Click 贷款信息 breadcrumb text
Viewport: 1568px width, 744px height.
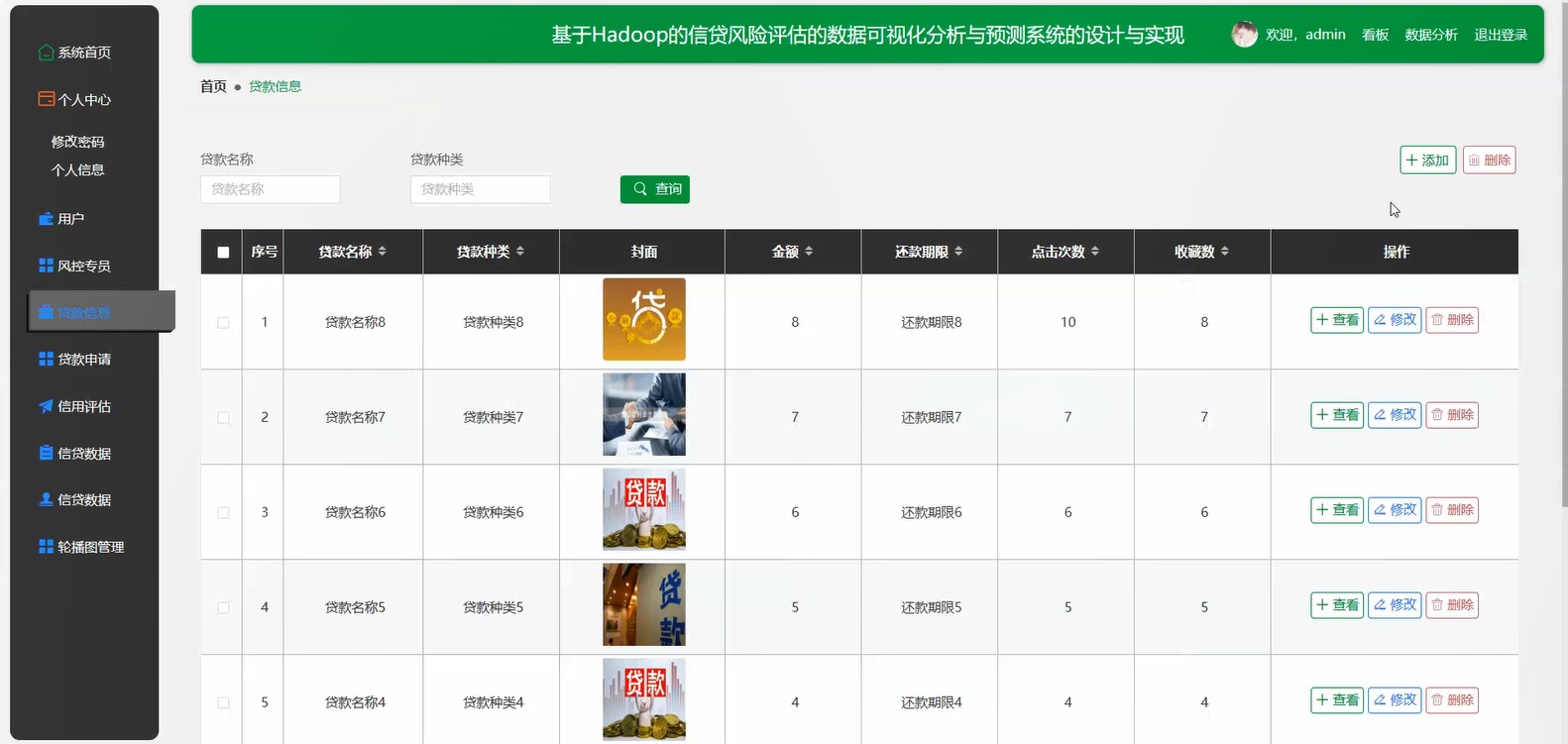coord(275,86)
